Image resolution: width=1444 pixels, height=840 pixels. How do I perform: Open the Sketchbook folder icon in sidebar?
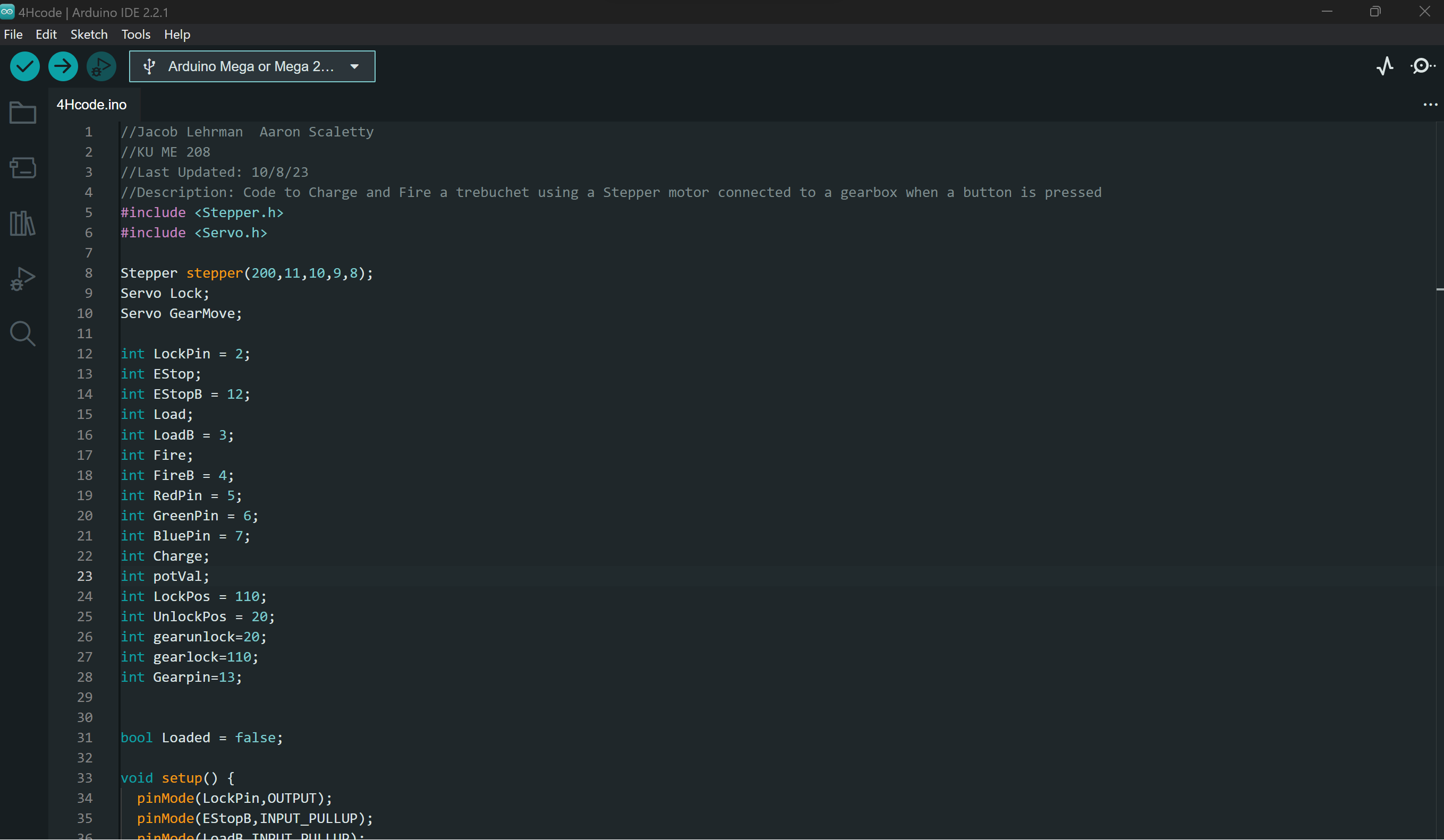[22, 112]
